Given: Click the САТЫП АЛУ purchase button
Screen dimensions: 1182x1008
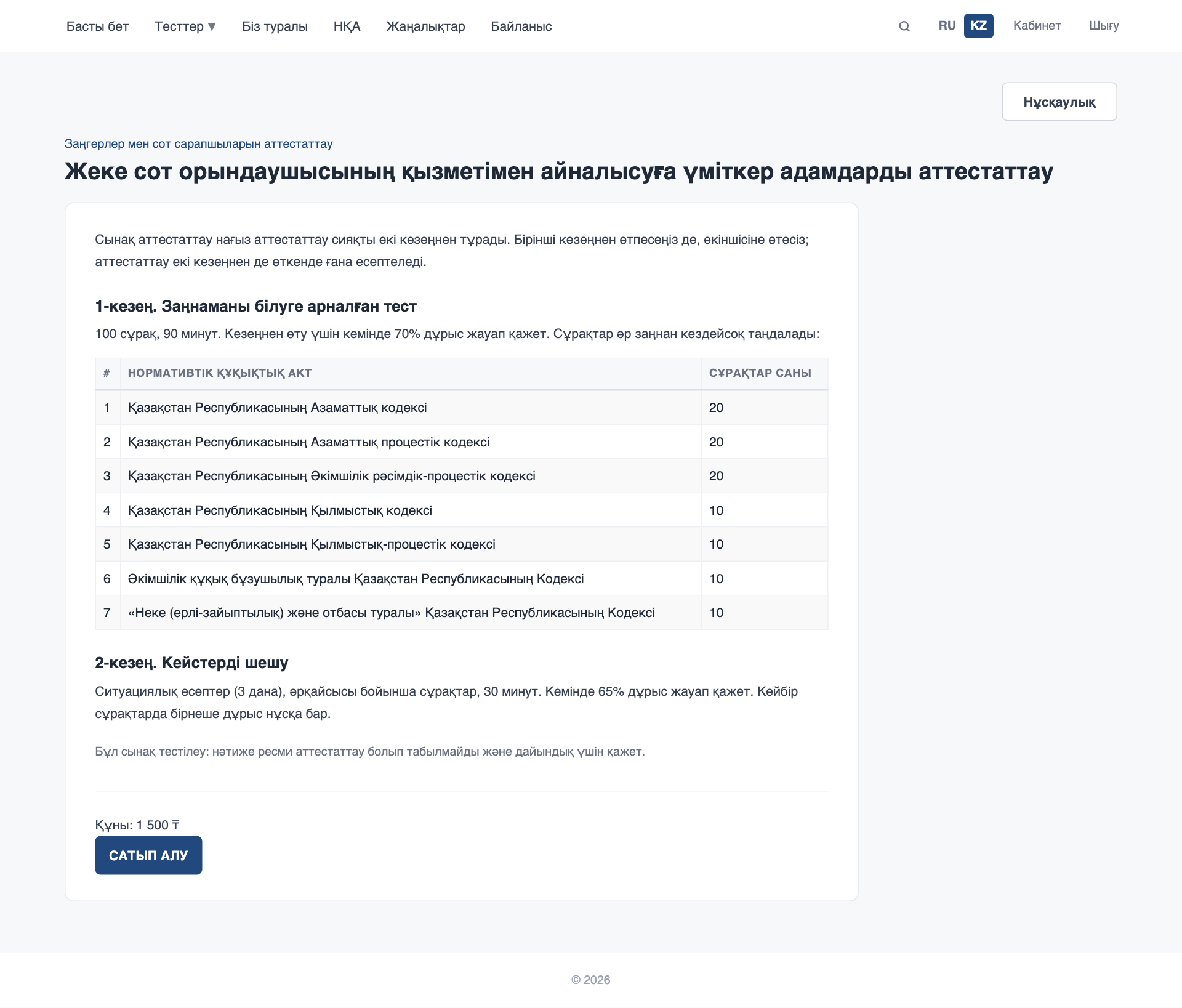Looking at the screenshot, I should pos(148,855).
